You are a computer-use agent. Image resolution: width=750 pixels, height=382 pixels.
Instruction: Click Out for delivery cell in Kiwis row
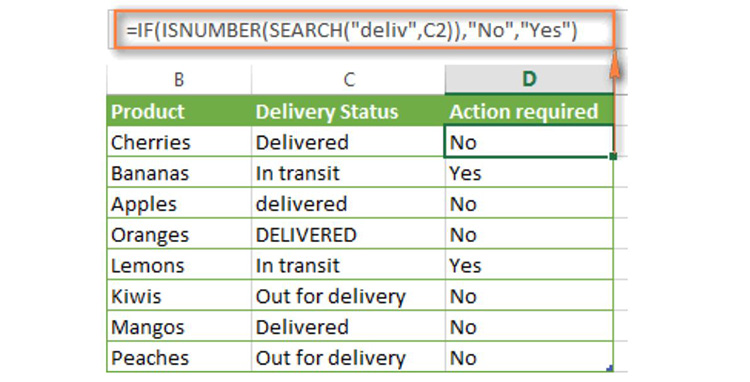coord(348,296)
